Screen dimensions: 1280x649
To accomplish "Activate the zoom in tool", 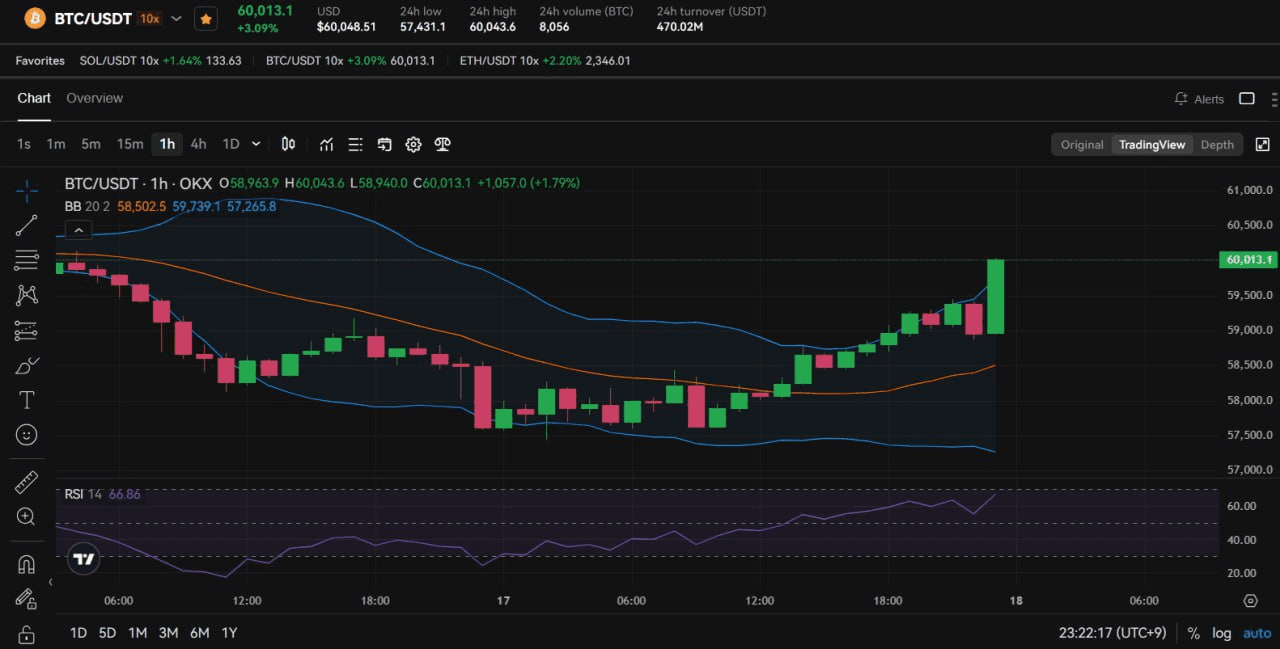I will 27,517.
